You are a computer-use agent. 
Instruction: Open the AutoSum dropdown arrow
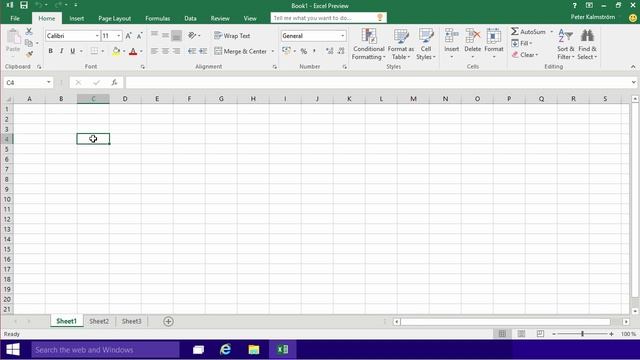point(551,31)
